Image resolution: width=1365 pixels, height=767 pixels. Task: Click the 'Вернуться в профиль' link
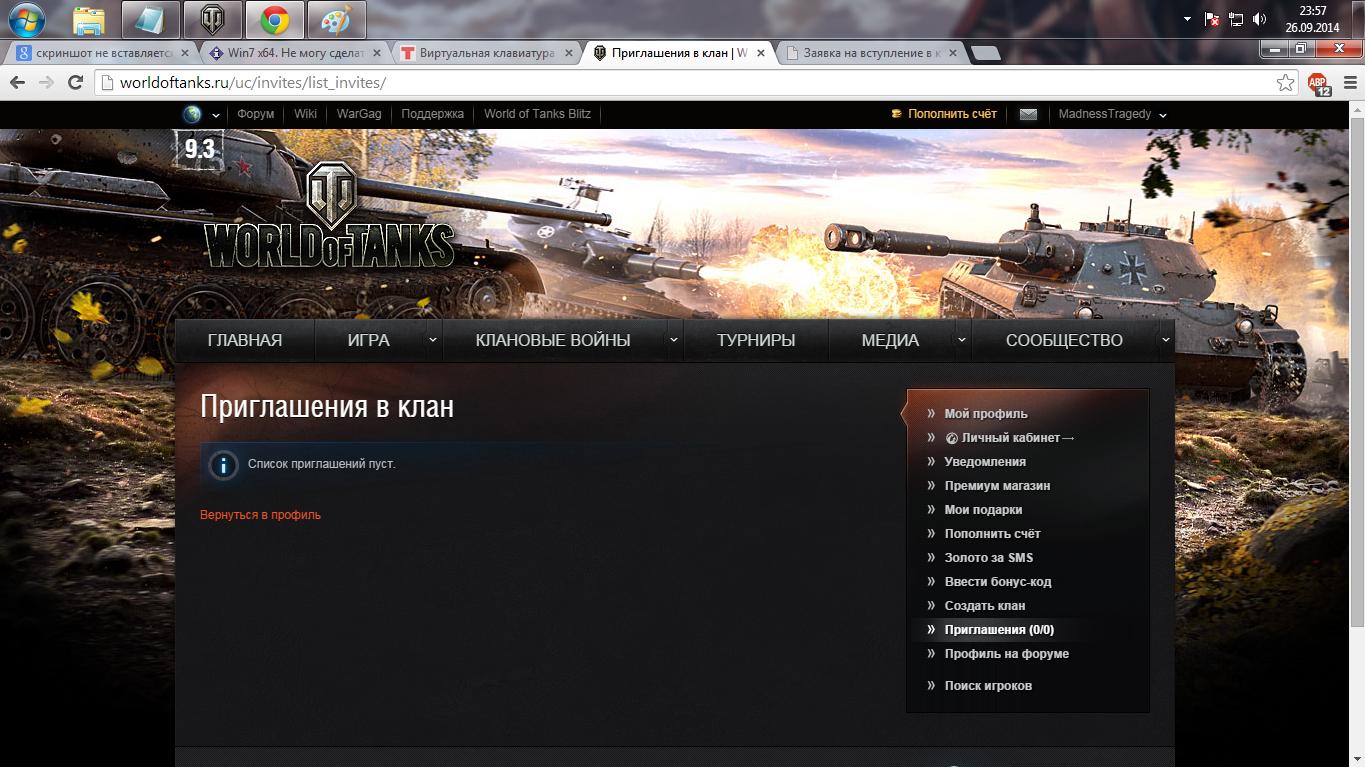click(x=260, y=515)
